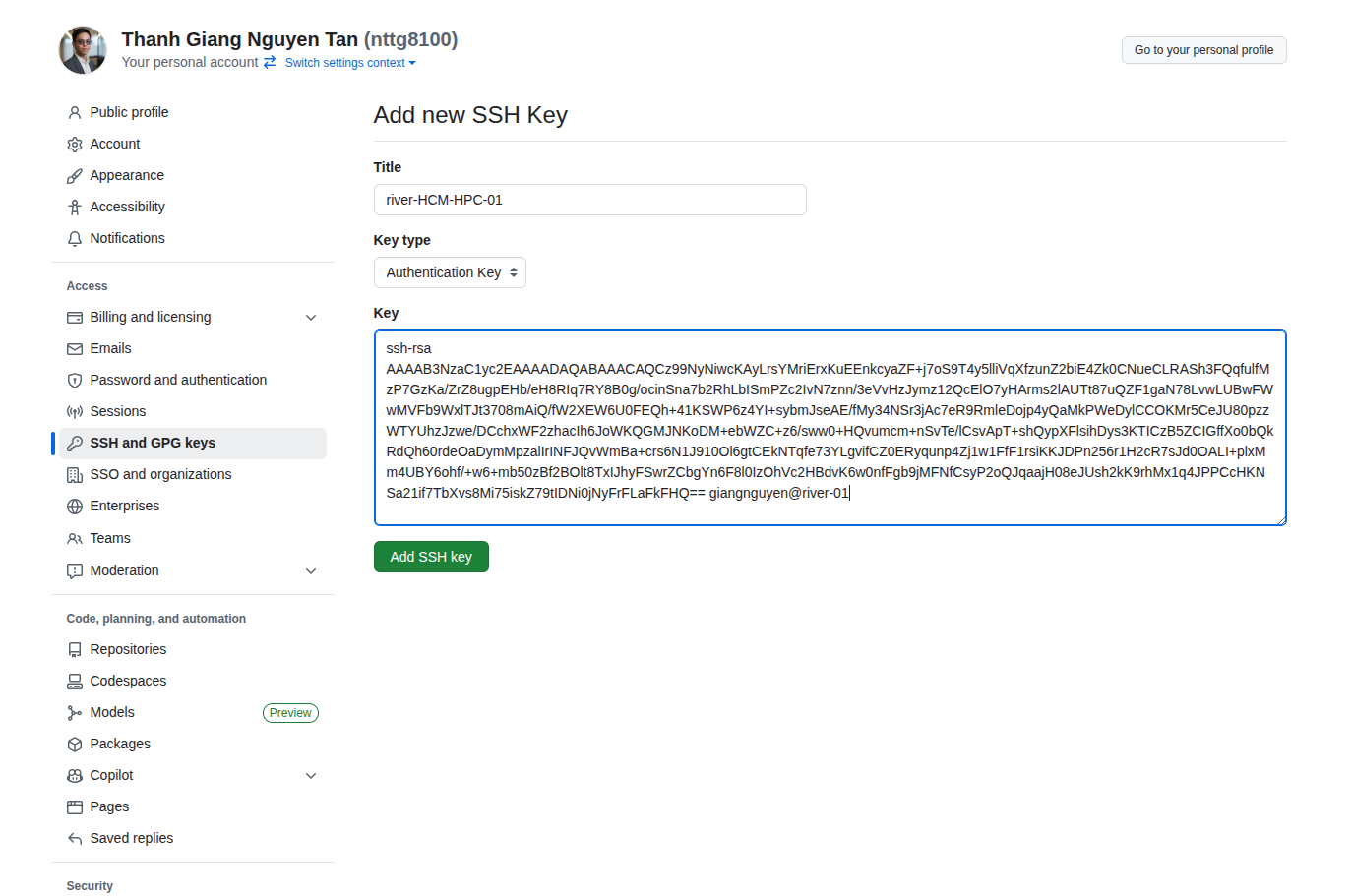Open the Emails settings page
The image size is (1352, 896).
pyautogui.click(x=110, y=349)
